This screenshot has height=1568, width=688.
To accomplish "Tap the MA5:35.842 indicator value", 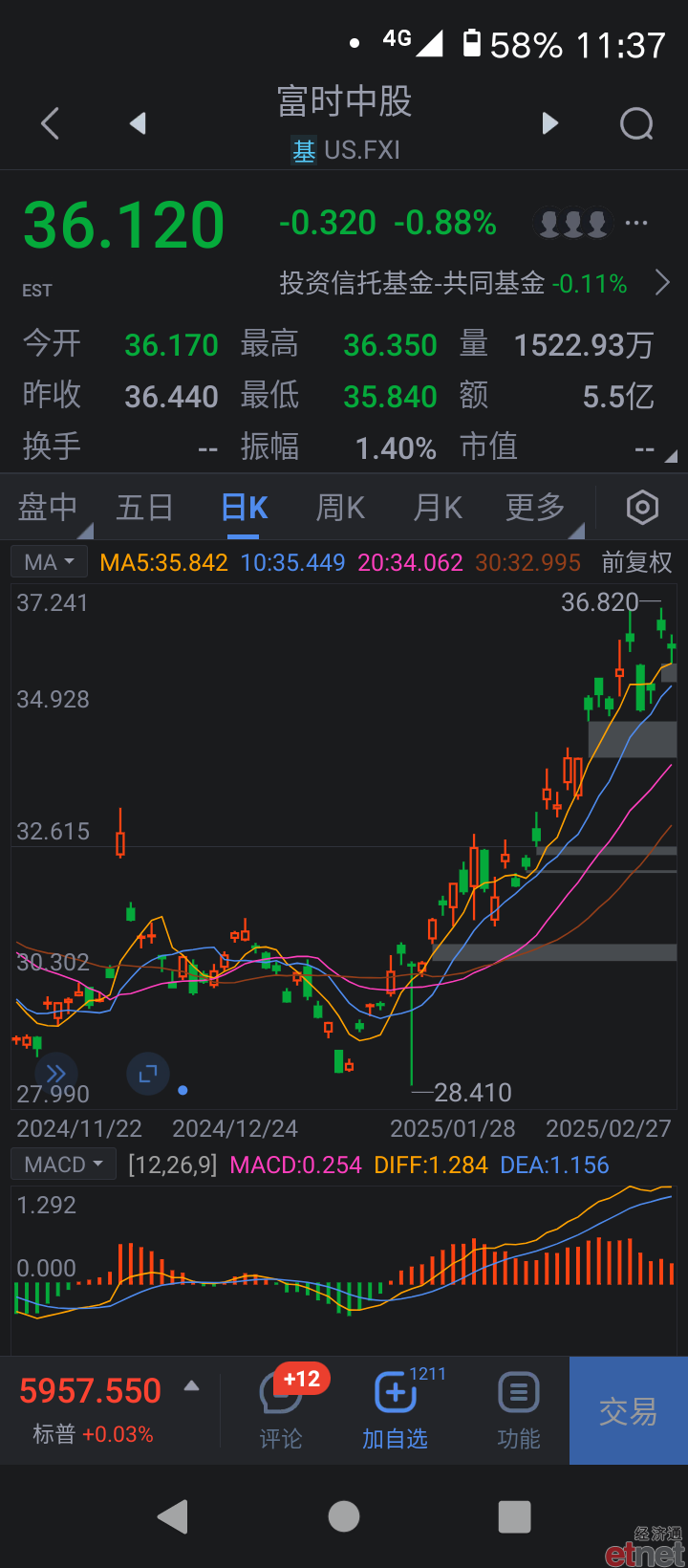I will pos(164,562).
